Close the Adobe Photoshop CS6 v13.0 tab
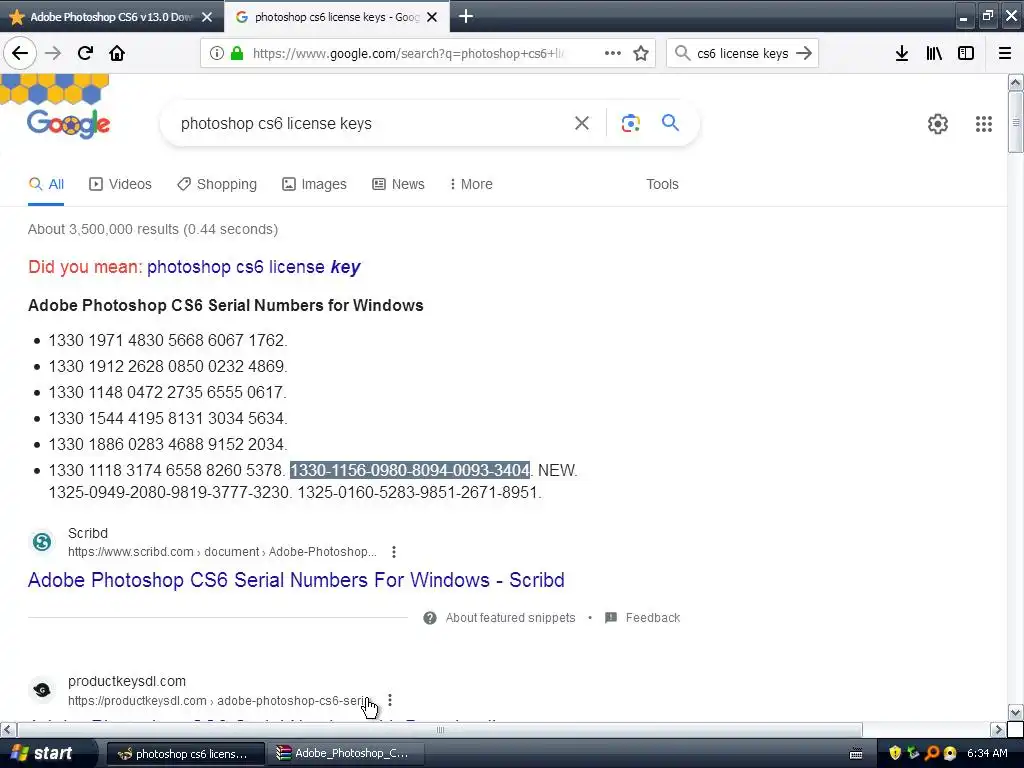 coord(207,17)
